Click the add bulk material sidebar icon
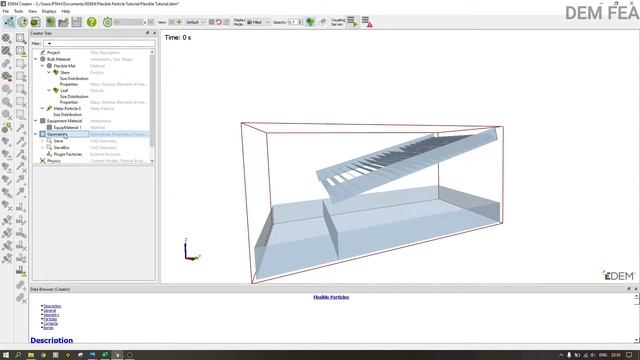Viewport: 640px width, 360px height. 7,38
